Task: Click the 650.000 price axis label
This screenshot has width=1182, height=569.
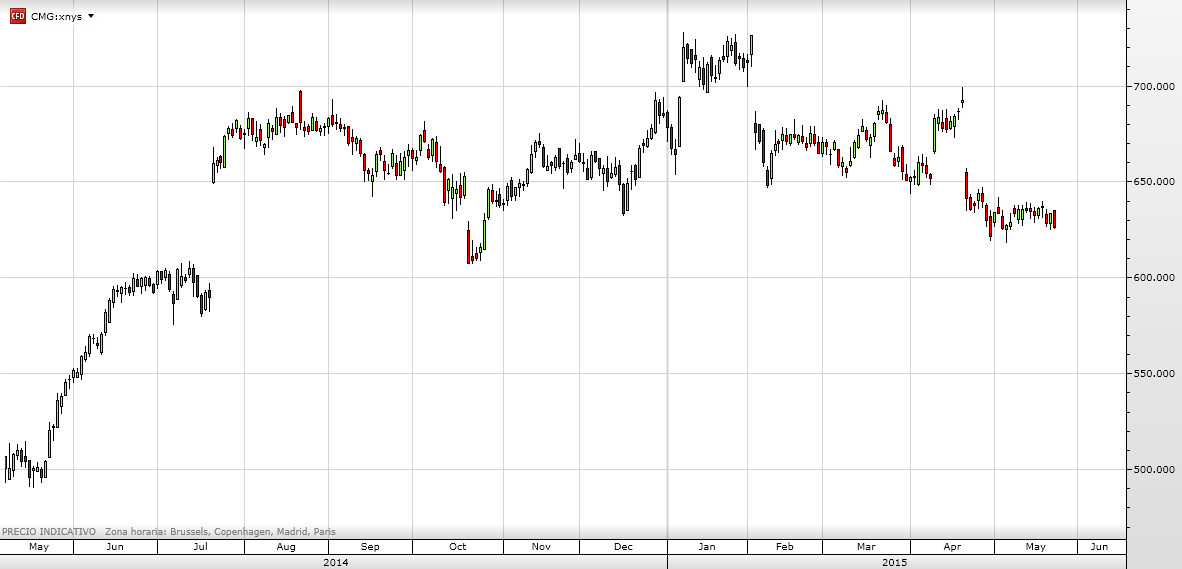Action: [x=1153, y=182]
